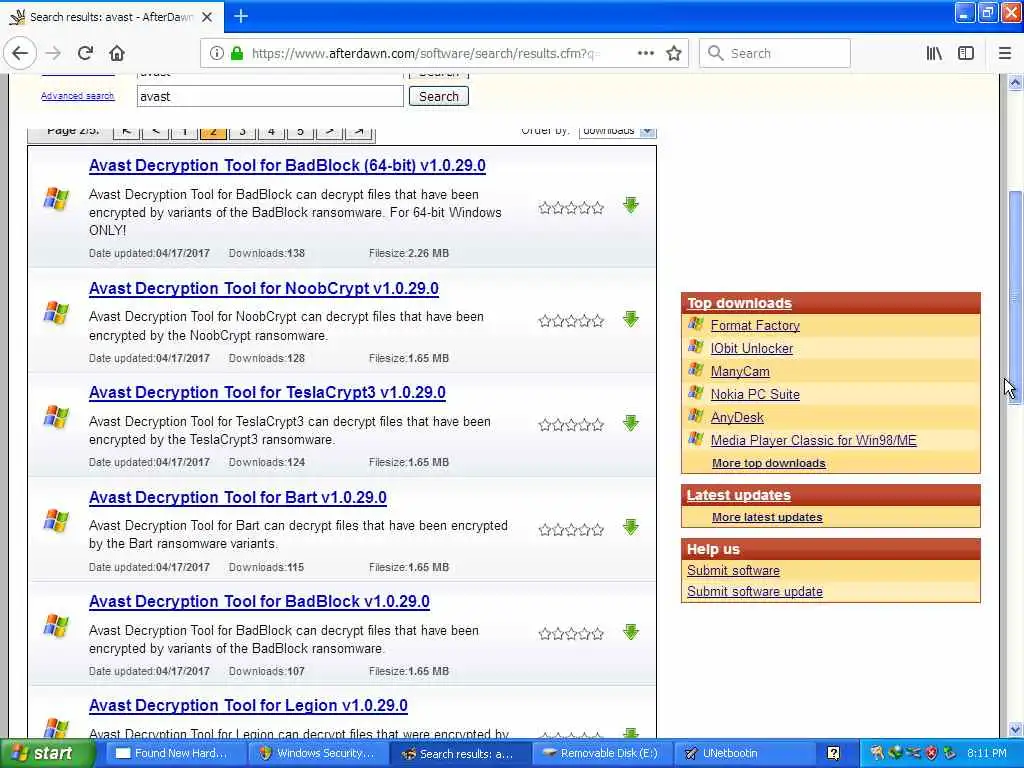Download TeslaCrypt3 tool via green arrow
Viewport: 1024px width, 768px height.
pyautogui.click(x=630, y=423)
